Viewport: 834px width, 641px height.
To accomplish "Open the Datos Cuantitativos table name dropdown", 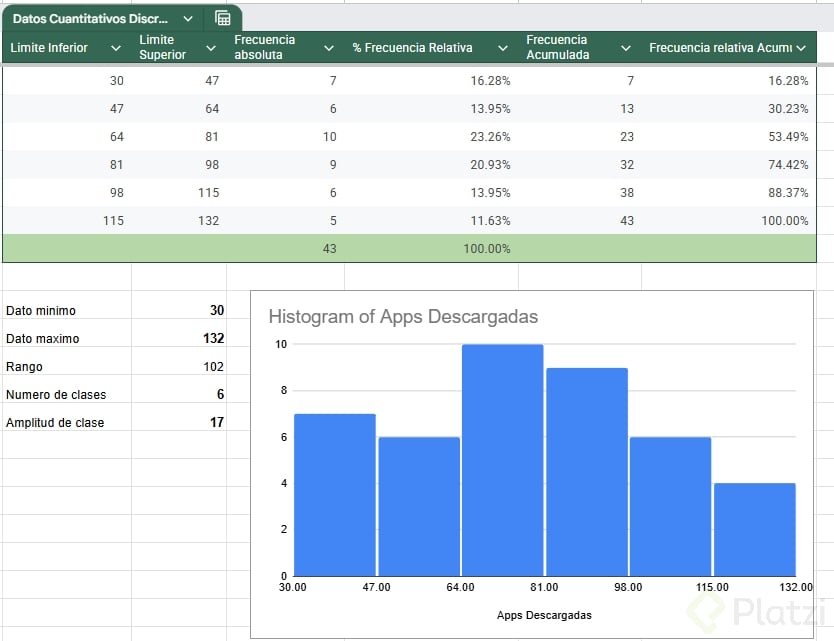I will click(188, 18).
